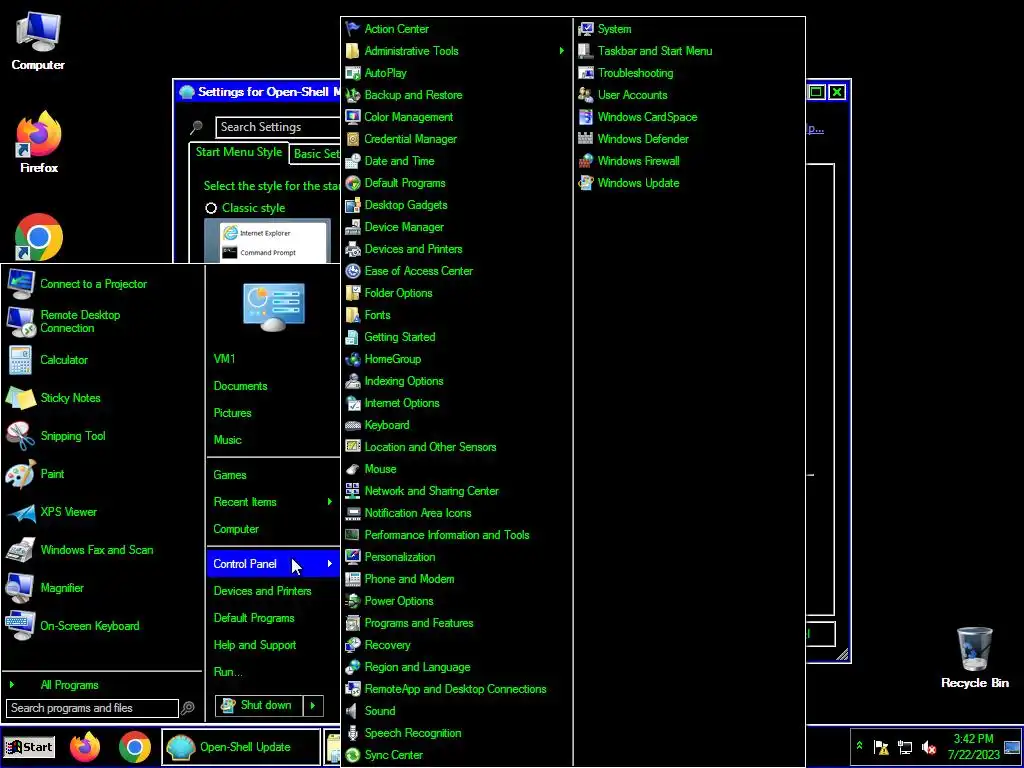Open Pictures from start menu

(232, 413)
